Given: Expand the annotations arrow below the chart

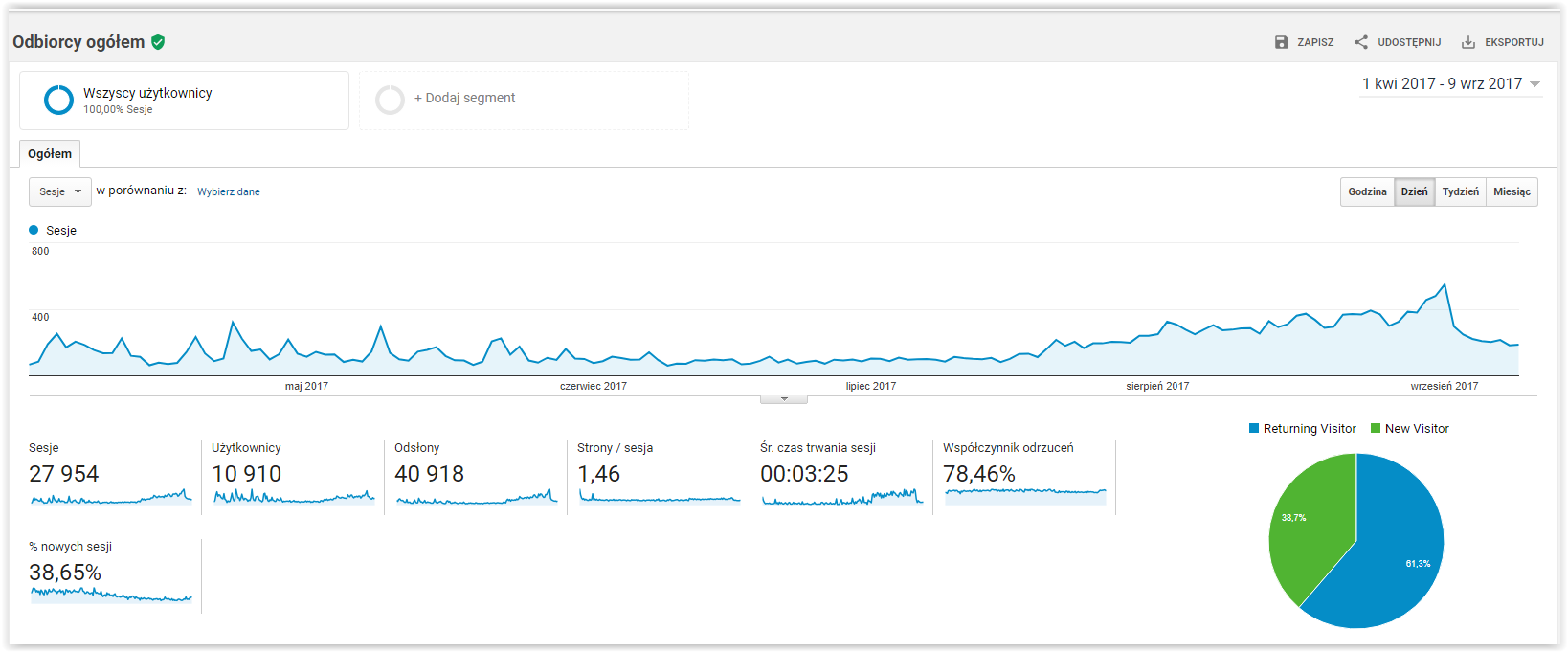Looking at the screenshot, I should click(x=784, y=399).
